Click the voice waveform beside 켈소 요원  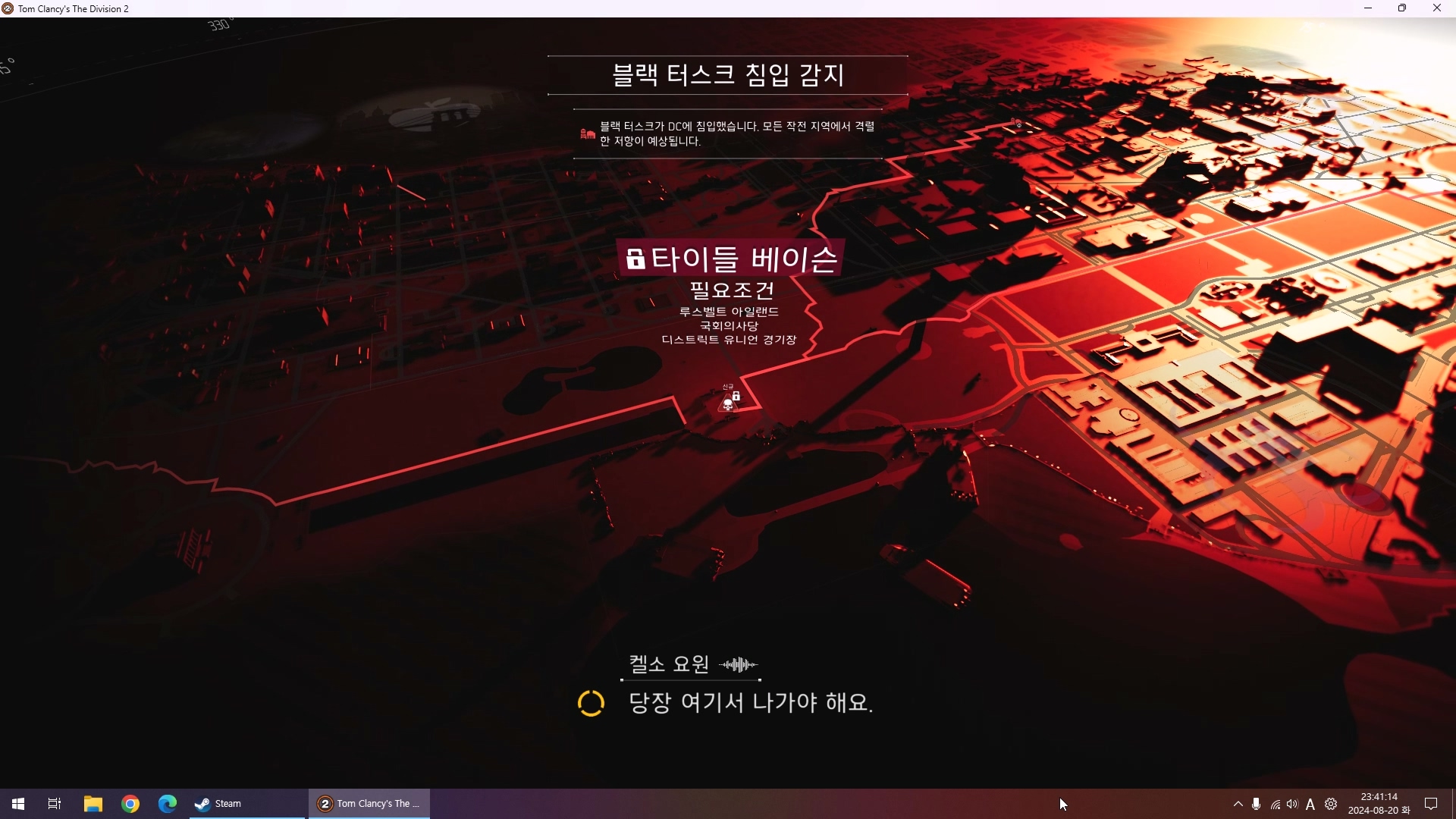(738, 665)
